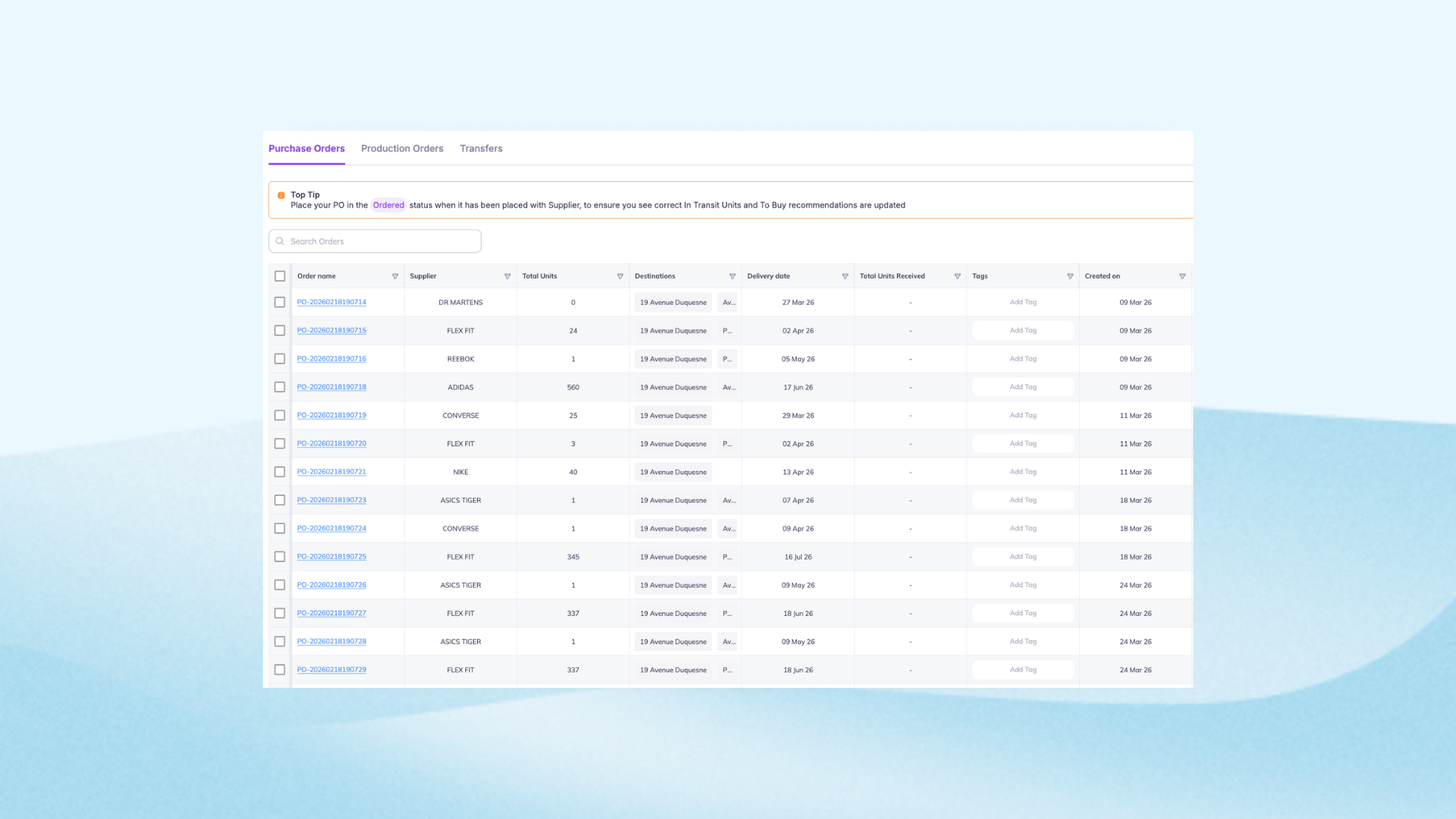This screenshot has height=819, width=1456.
Task: Click the Destinations column filter icon
Action: (x=732, y=277)
